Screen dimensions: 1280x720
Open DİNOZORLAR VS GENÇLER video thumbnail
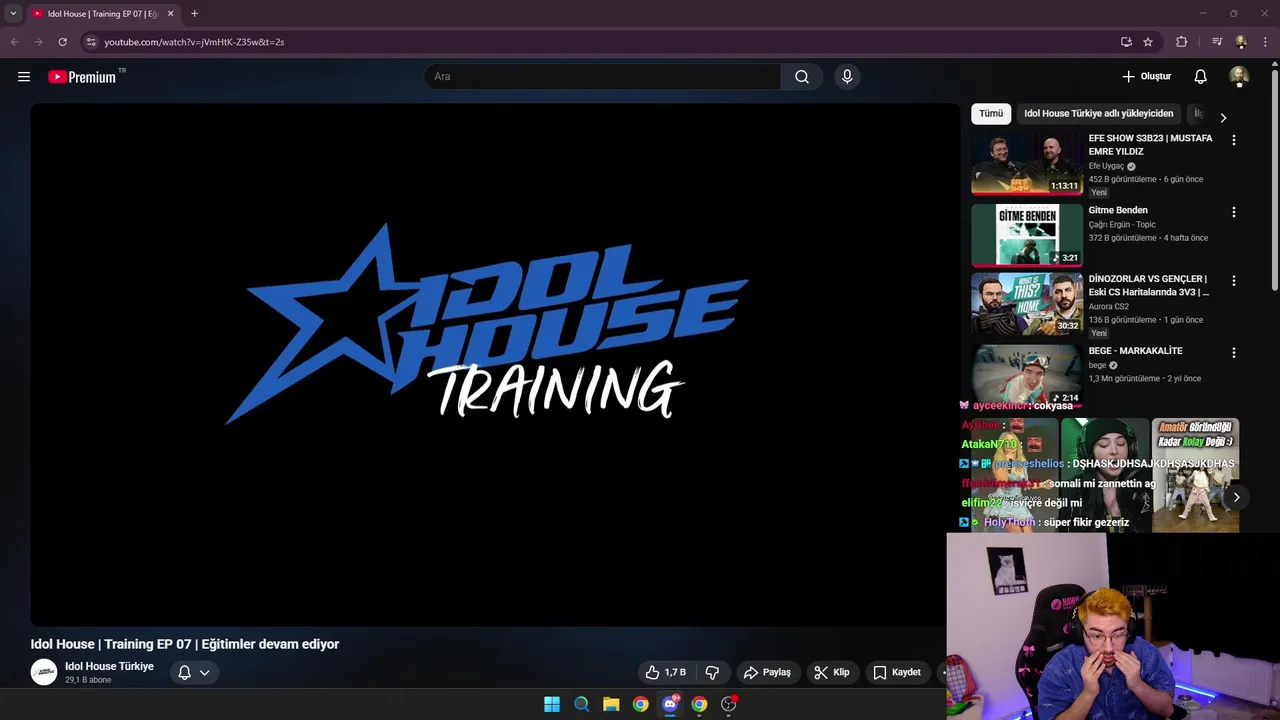click(1027, 305)
